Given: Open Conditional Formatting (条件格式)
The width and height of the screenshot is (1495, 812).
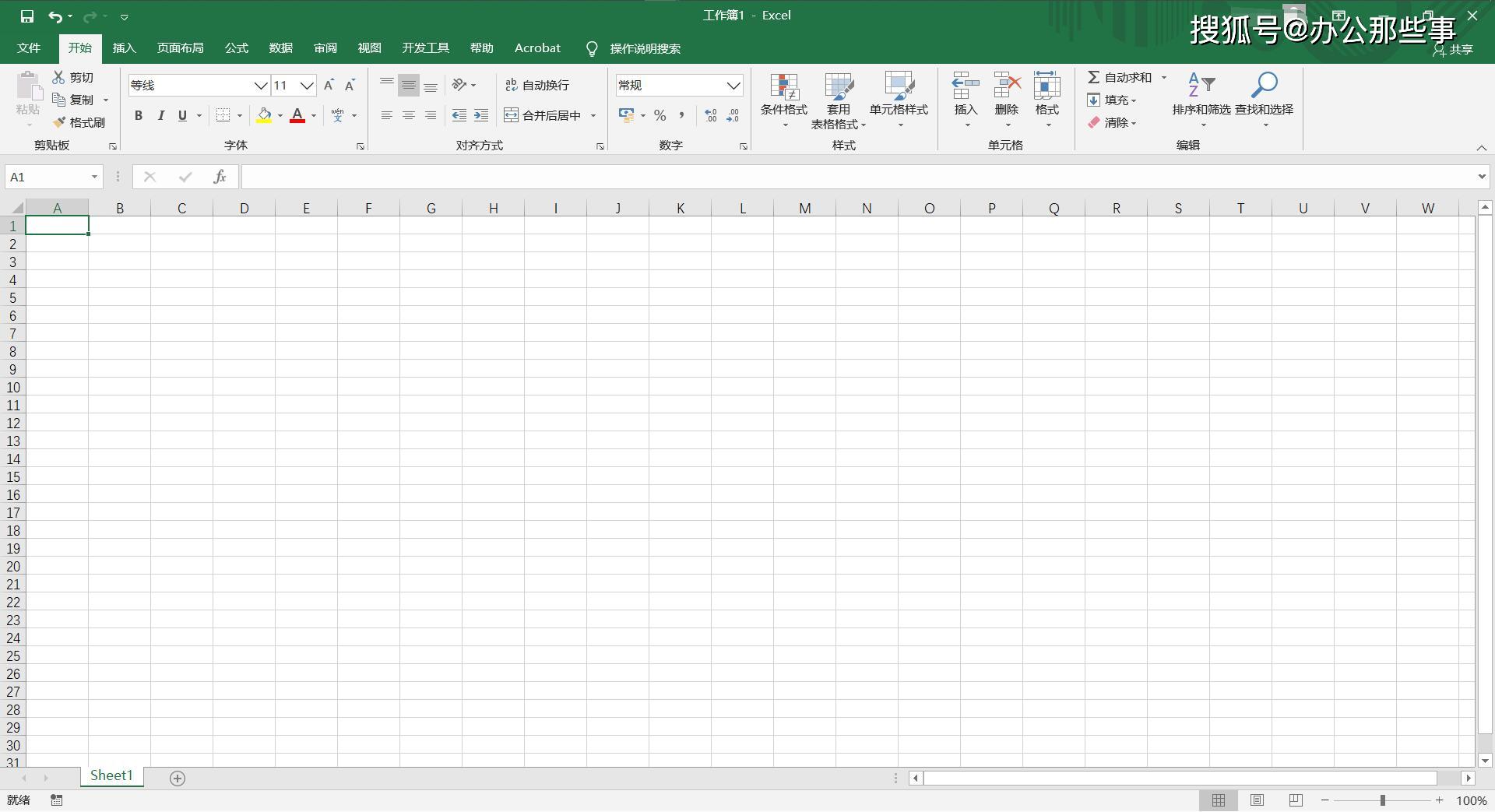Looking at the screenshot, I should pos(784,101).
